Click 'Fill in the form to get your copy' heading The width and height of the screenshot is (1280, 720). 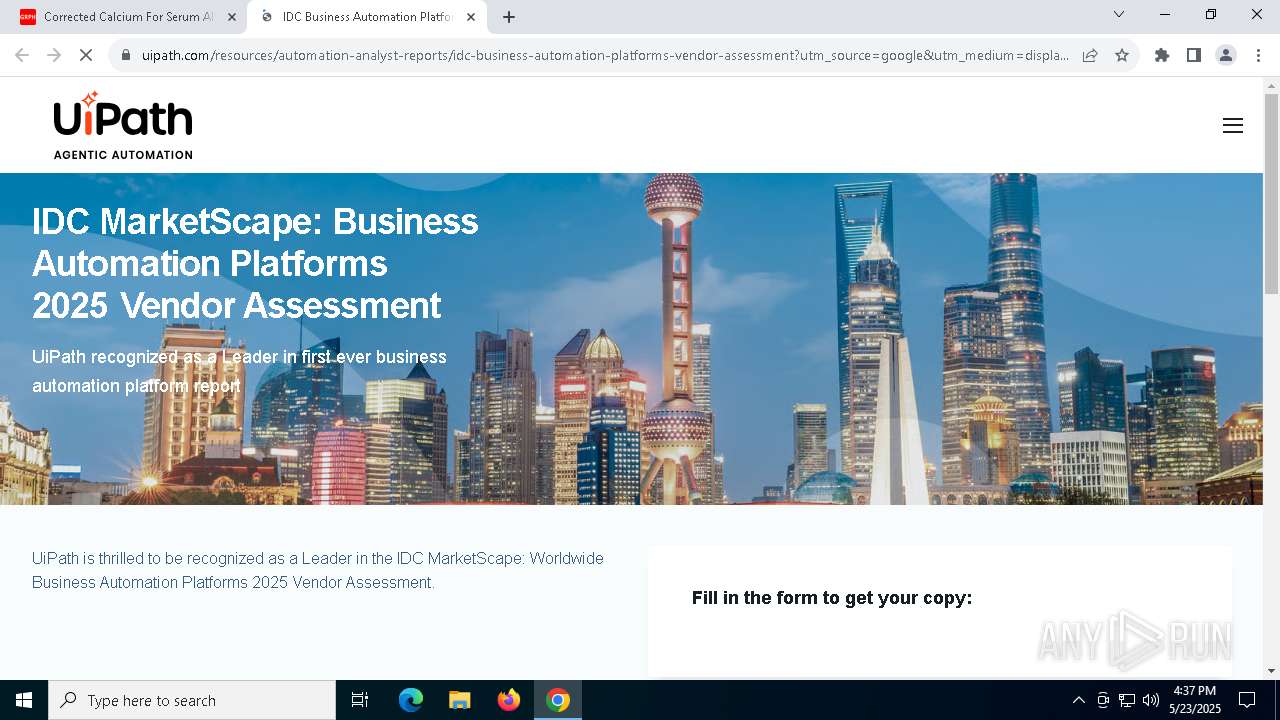point(832,598)
